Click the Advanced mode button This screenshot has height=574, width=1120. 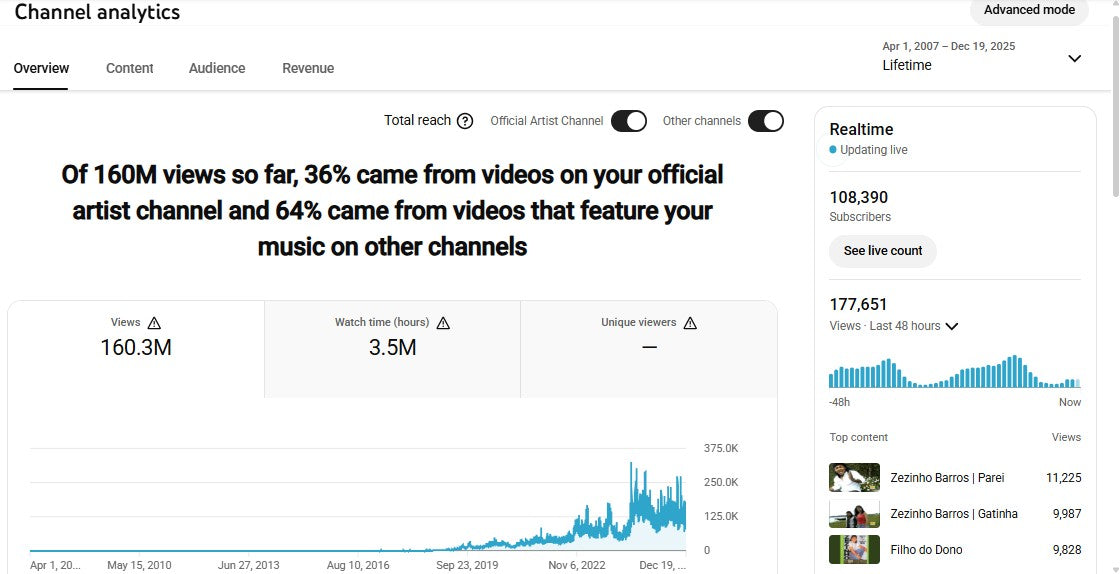(1029, 10)
